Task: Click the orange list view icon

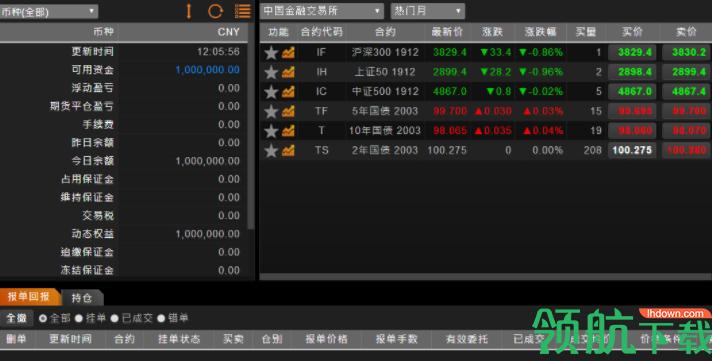Action: (x=243, y=11)
